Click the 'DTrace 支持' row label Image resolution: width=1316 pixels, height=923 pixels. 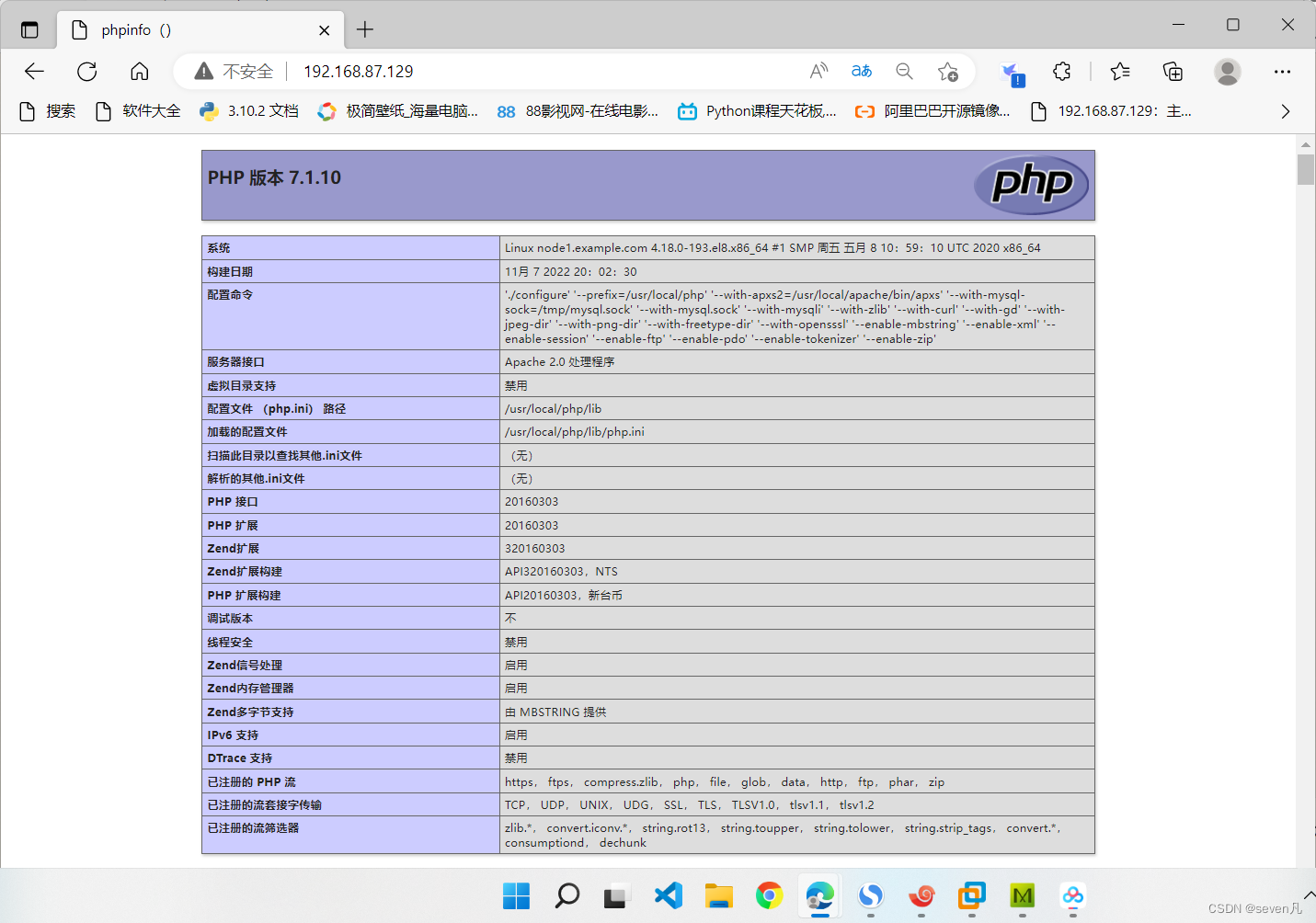click(x=240, y=758)
